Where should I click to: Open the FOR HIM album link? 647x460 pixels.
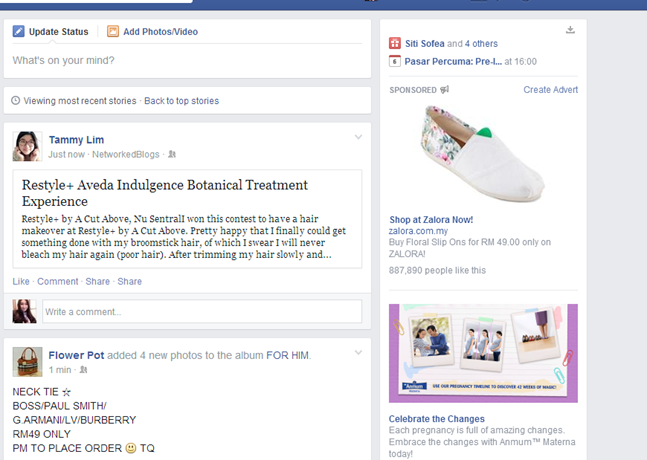[x=287, y=355]
